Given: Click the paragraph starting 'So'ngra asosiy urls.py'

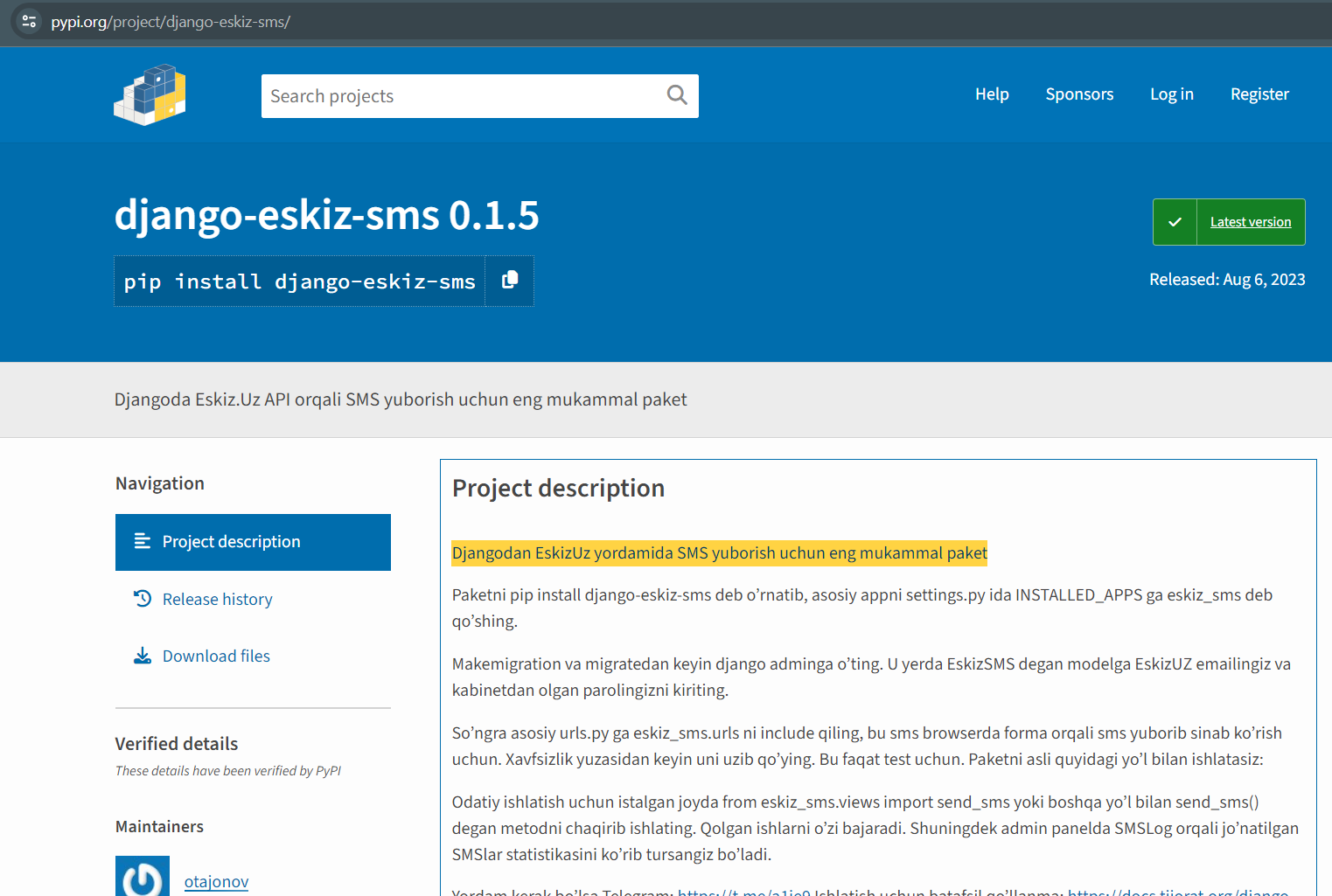Looking at the screenshot, I should click(867, 746).
